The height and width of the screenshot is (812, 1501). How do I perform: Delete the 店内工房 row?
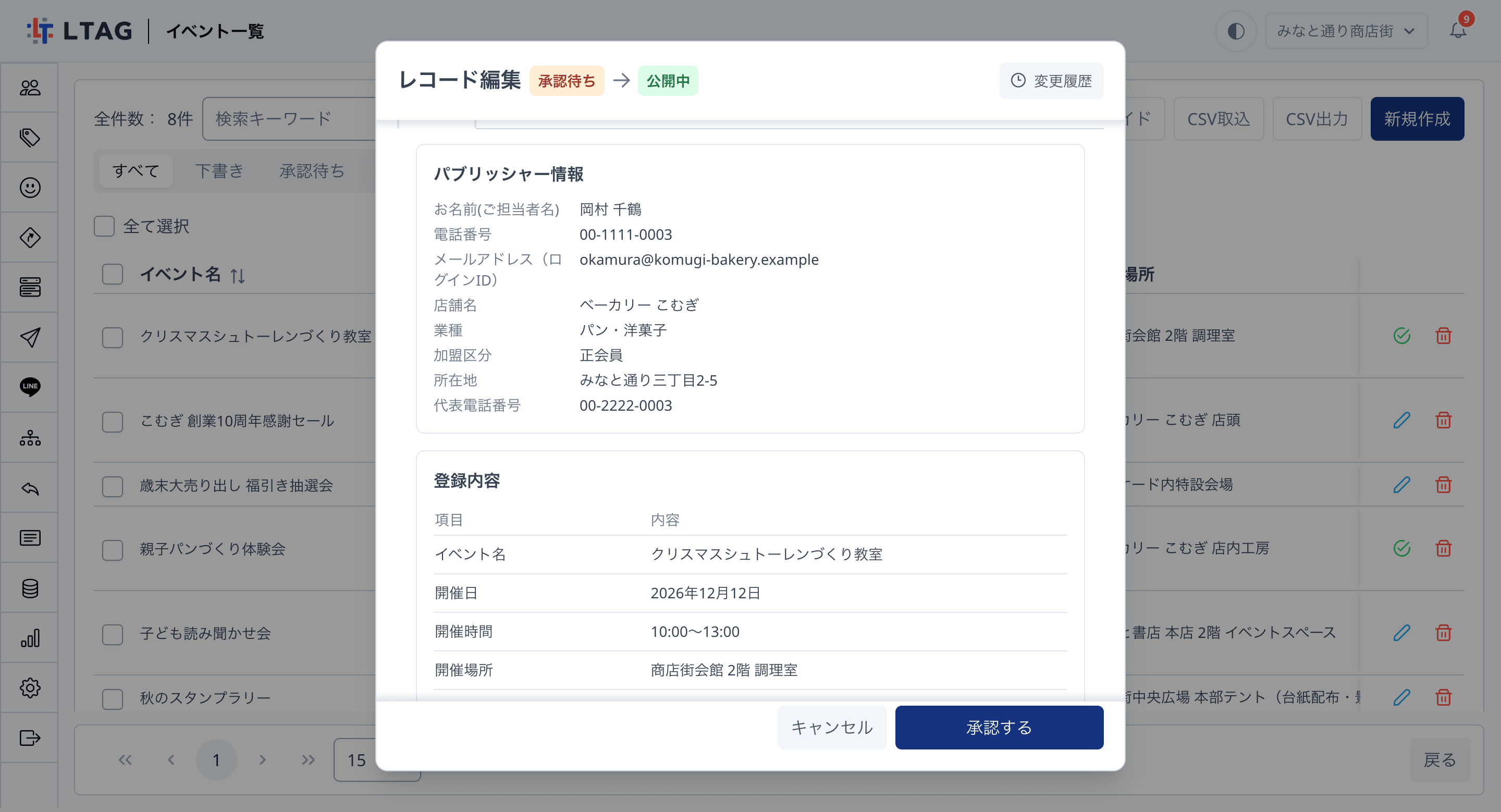point(1443,548)
